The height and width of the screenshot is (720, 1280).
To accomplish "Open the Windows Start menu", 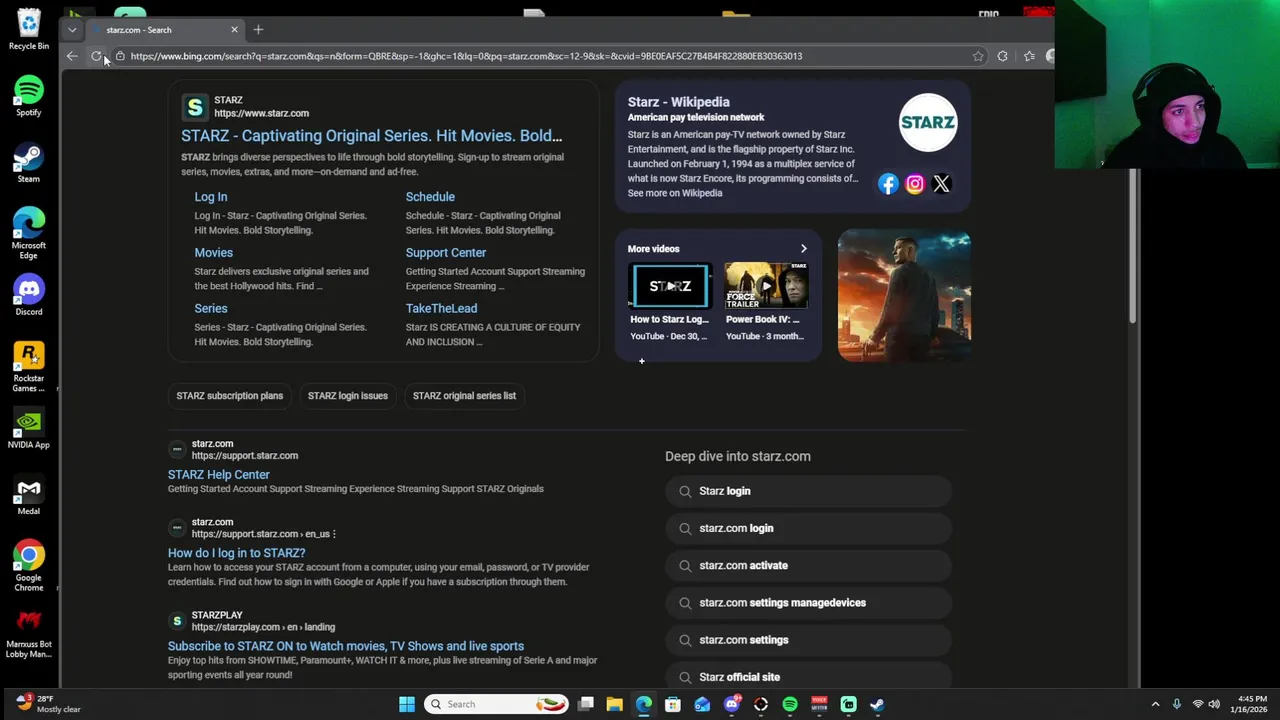I will pos(407,704).
